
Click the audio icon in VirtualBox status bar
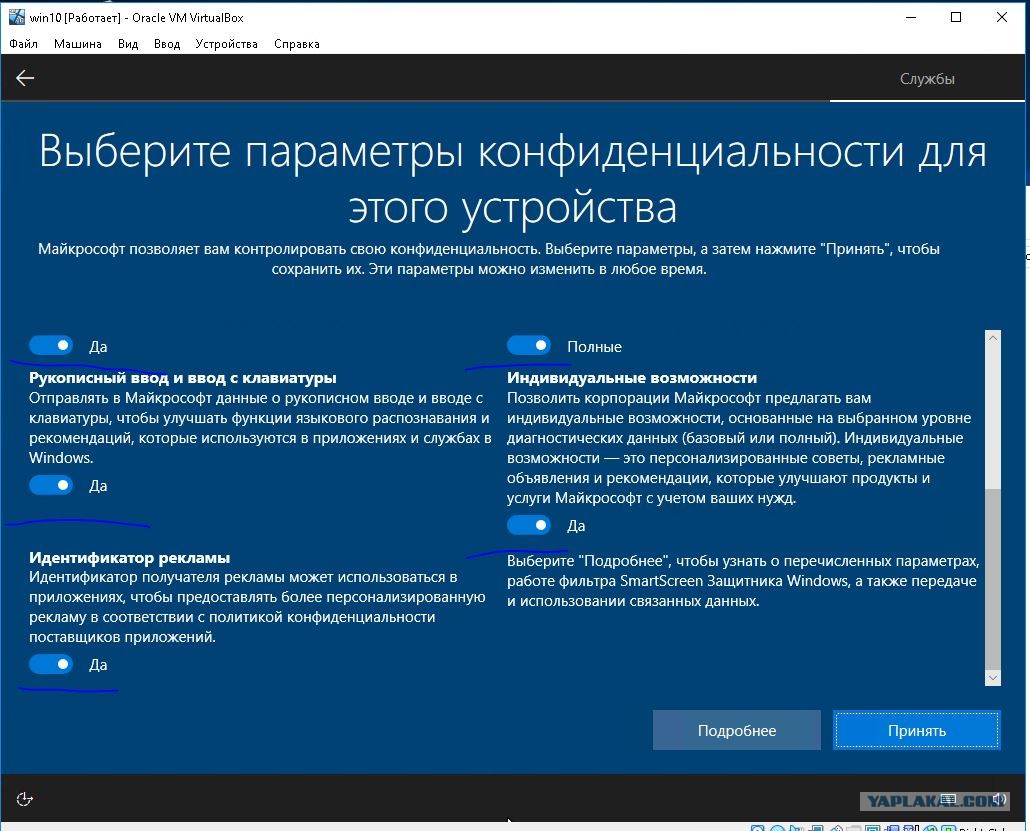point(795,828)
